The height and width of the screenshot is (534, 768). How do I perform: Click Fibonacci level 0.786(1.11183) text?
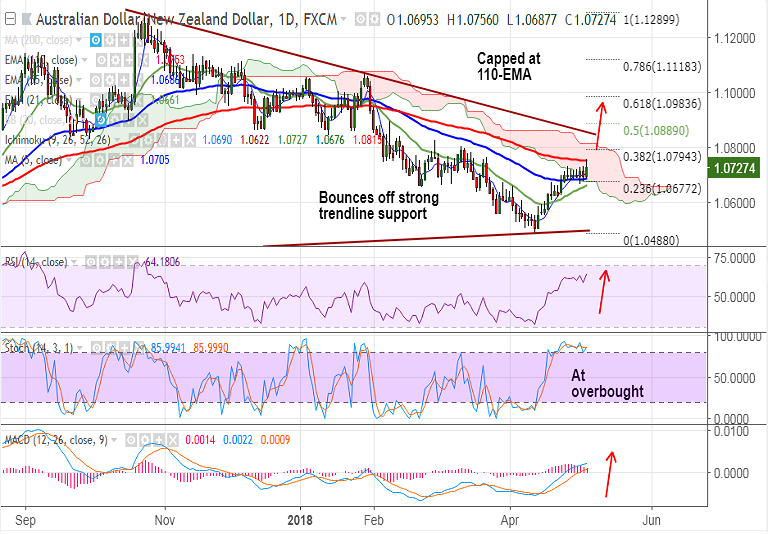click(x=662, y=67)
